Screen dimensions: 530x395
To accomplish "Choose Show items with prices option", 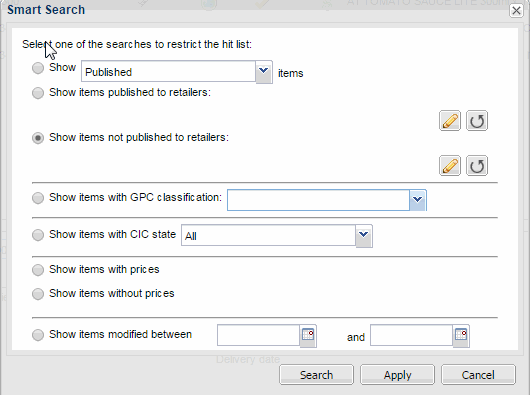I will coord(38,270).
